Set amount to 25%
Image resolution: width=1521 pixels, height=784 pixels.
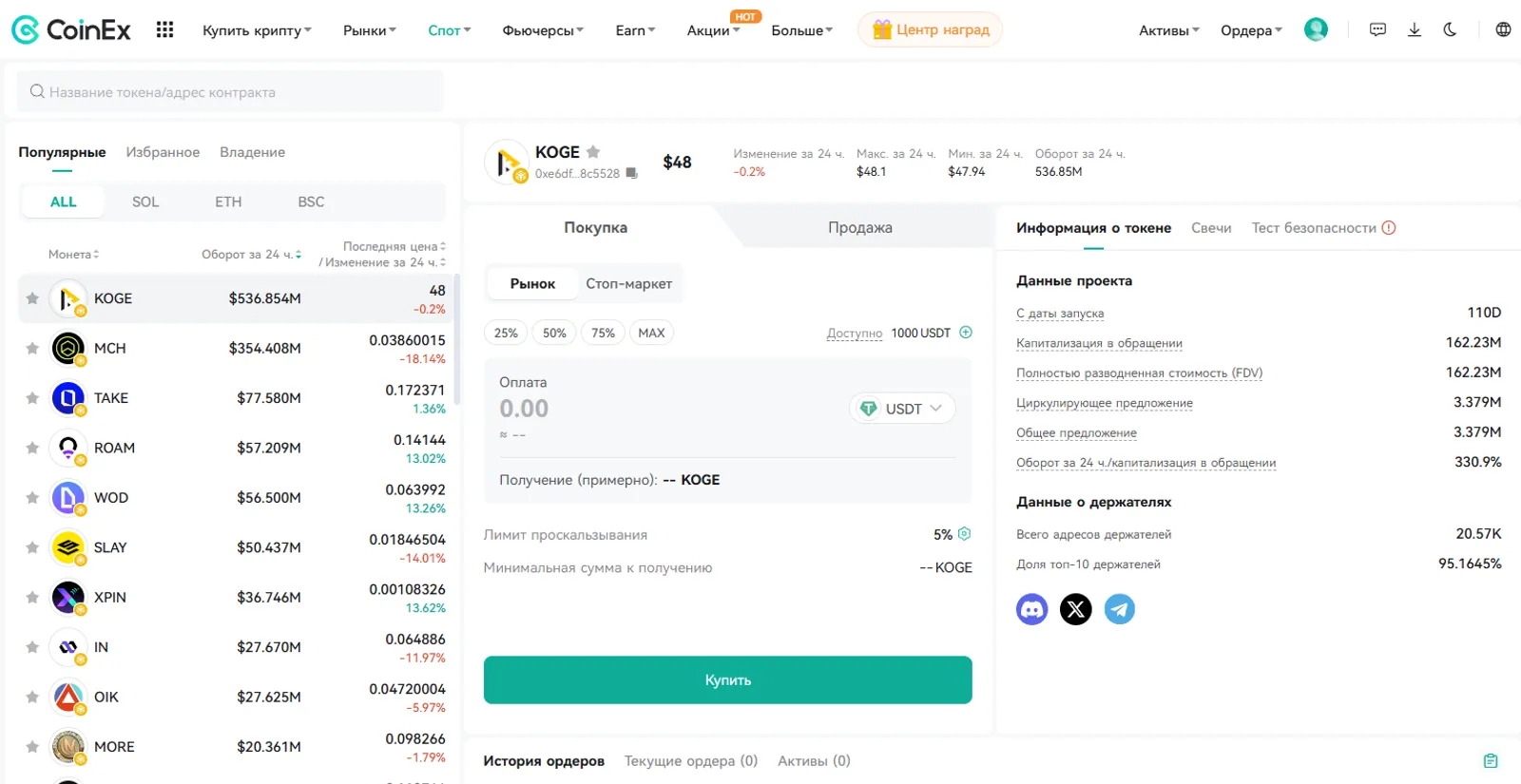(x=506, y=333)
